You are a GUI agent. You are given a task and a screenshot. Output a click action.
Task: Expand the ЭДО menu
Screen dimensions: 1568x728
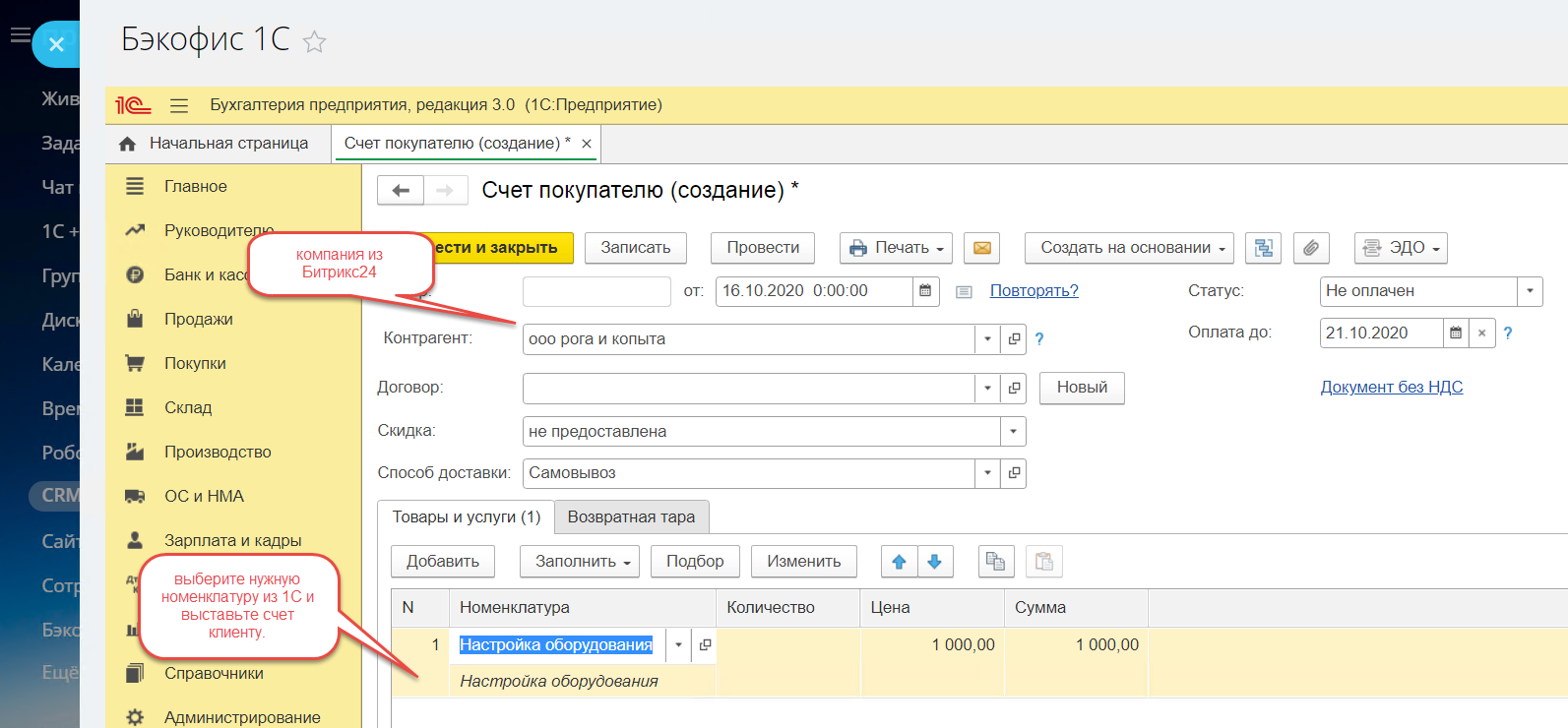1402,248
